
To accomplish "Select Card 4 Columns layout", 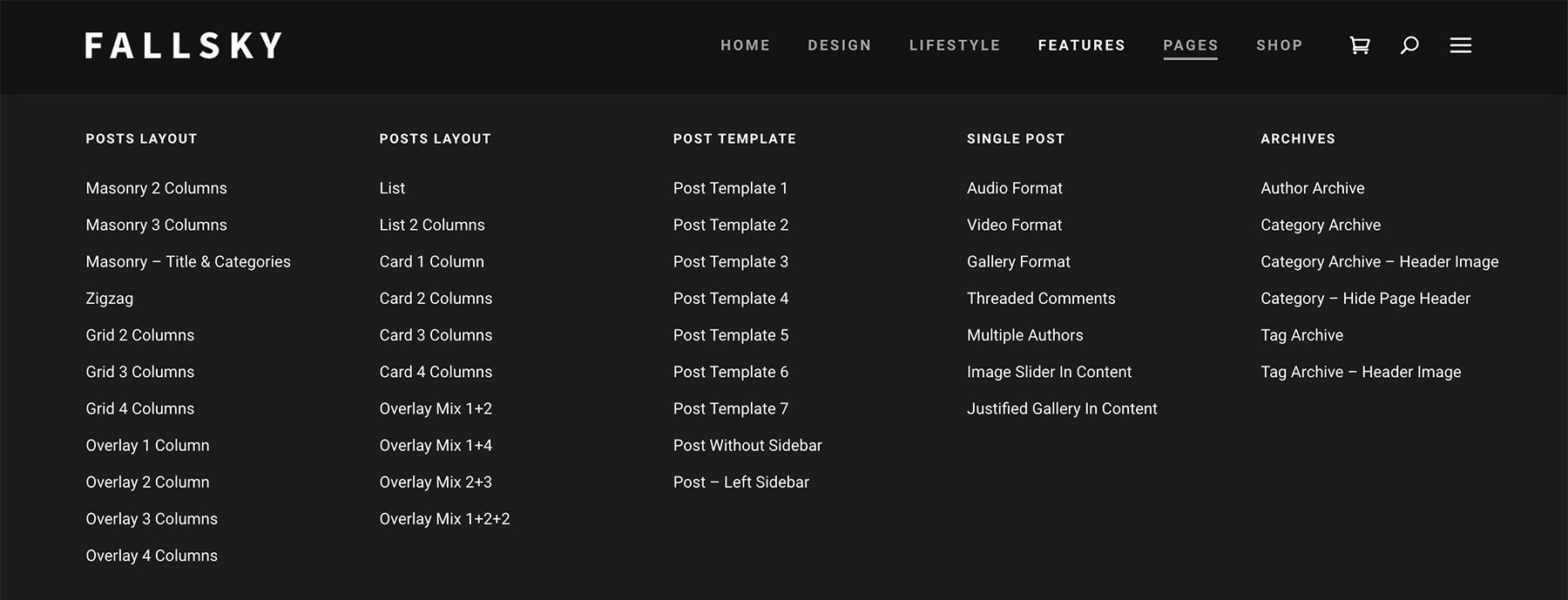I will [436, 372].
